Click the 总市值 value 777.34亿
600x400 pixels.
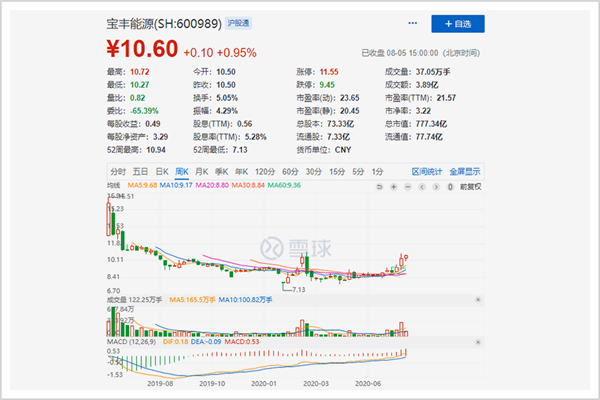pyautogui.click(x=432, y=124)
